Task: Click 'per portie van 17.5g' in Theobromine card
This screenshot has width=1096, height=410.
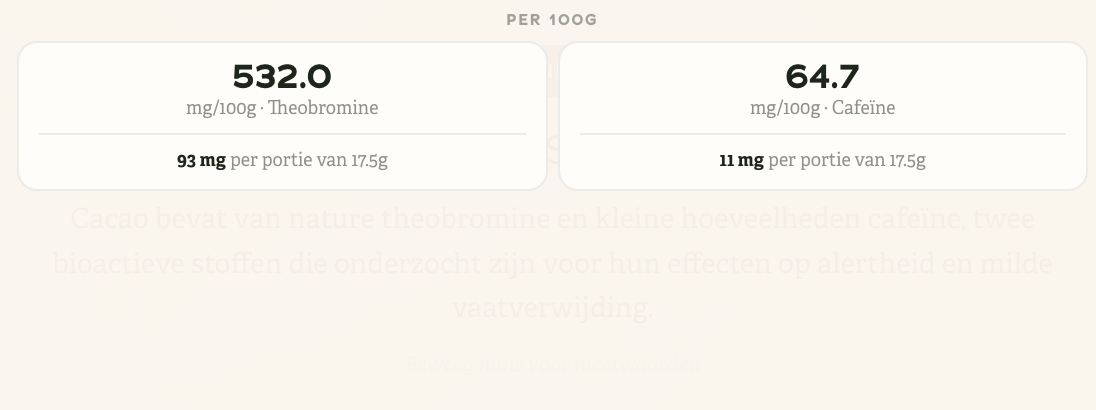Action: click(309, 161)
